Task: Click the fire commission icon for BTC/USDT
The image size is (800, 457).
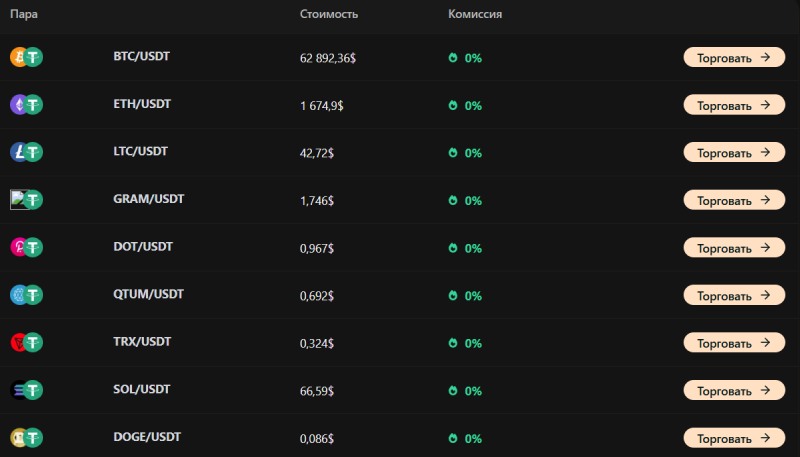Action: pos(453,58)
